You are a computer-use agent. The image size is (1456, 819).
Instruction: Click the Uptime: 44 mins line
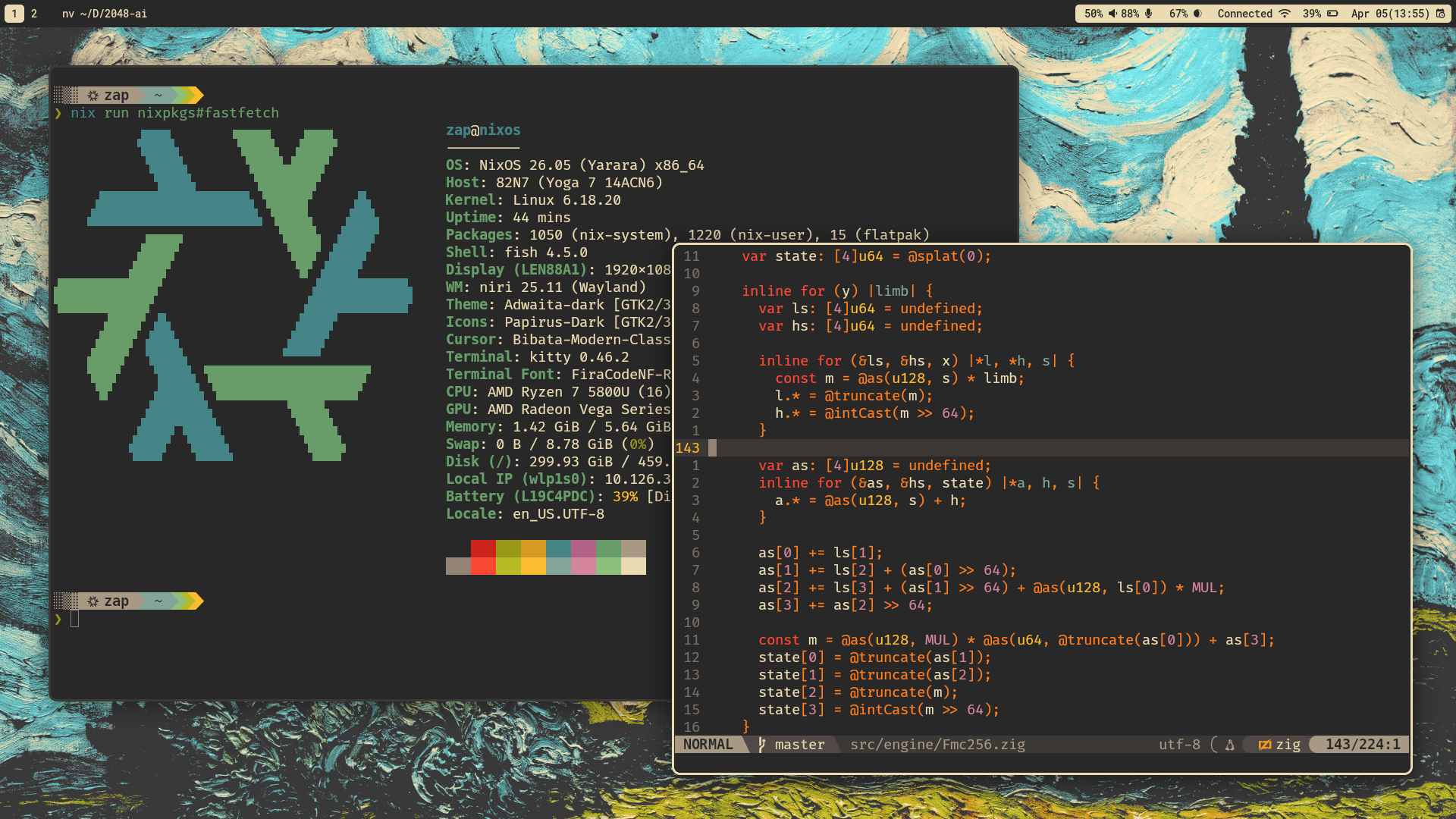pos(508,218)
